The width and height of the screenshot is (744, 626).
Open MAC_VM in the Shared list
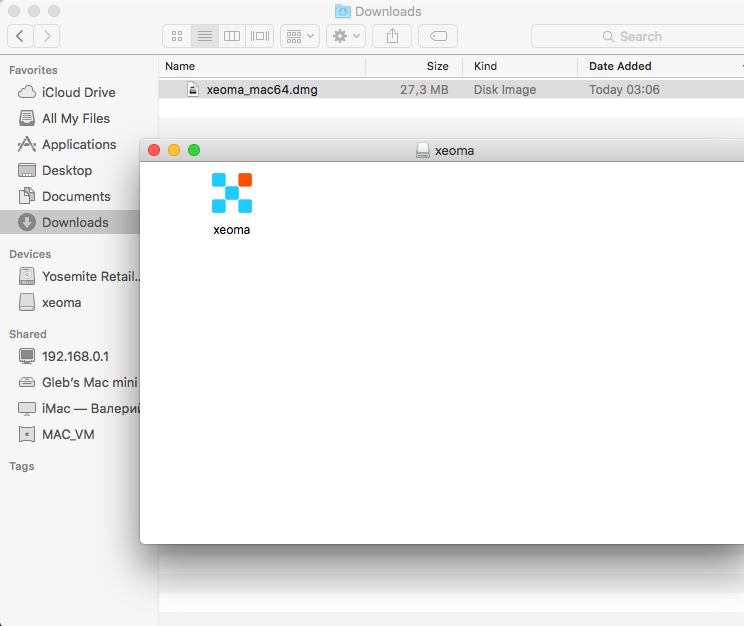68,434
